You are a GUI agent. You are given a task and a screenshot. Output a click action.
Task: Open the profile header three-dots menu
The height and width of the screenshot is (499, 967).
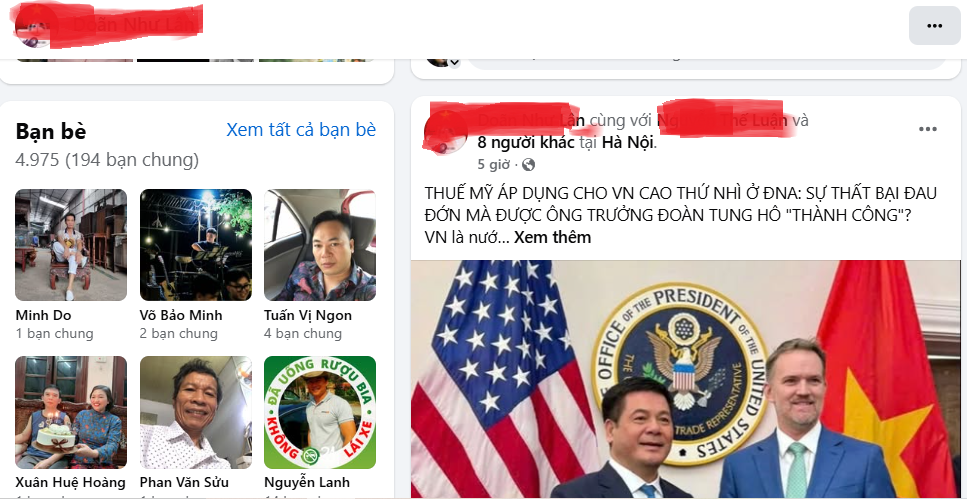click(934, 26)
